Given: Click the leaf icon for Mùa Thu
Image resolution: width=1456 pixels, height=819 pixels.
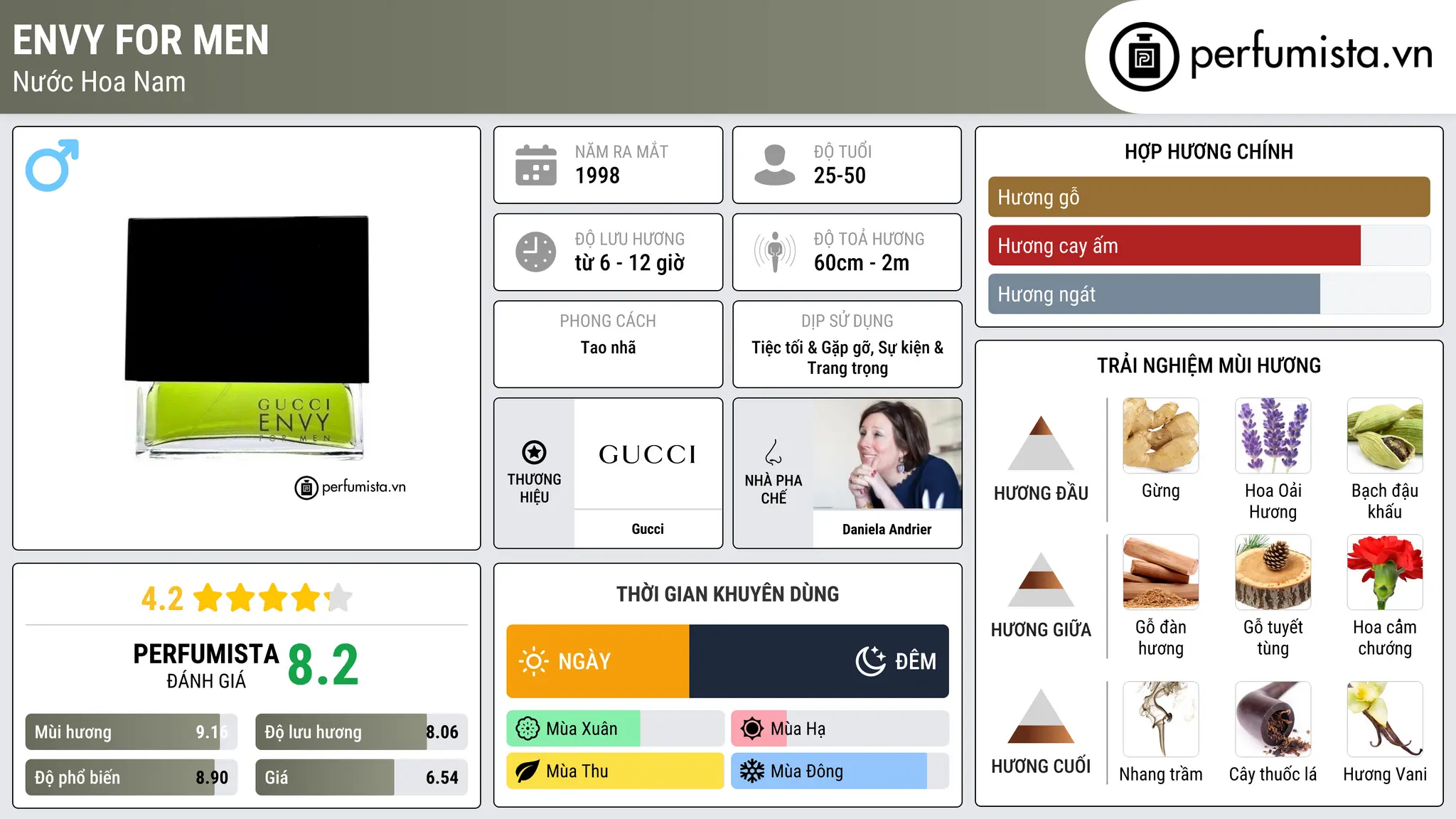Looking at the screenshot, I should click(x=528, y=771).
